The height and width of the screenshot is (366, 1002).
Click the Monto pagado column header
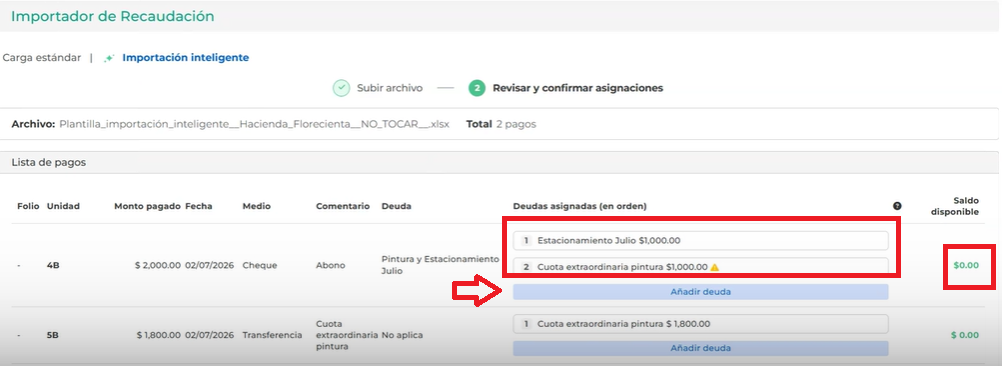click(x=148, y=206)
